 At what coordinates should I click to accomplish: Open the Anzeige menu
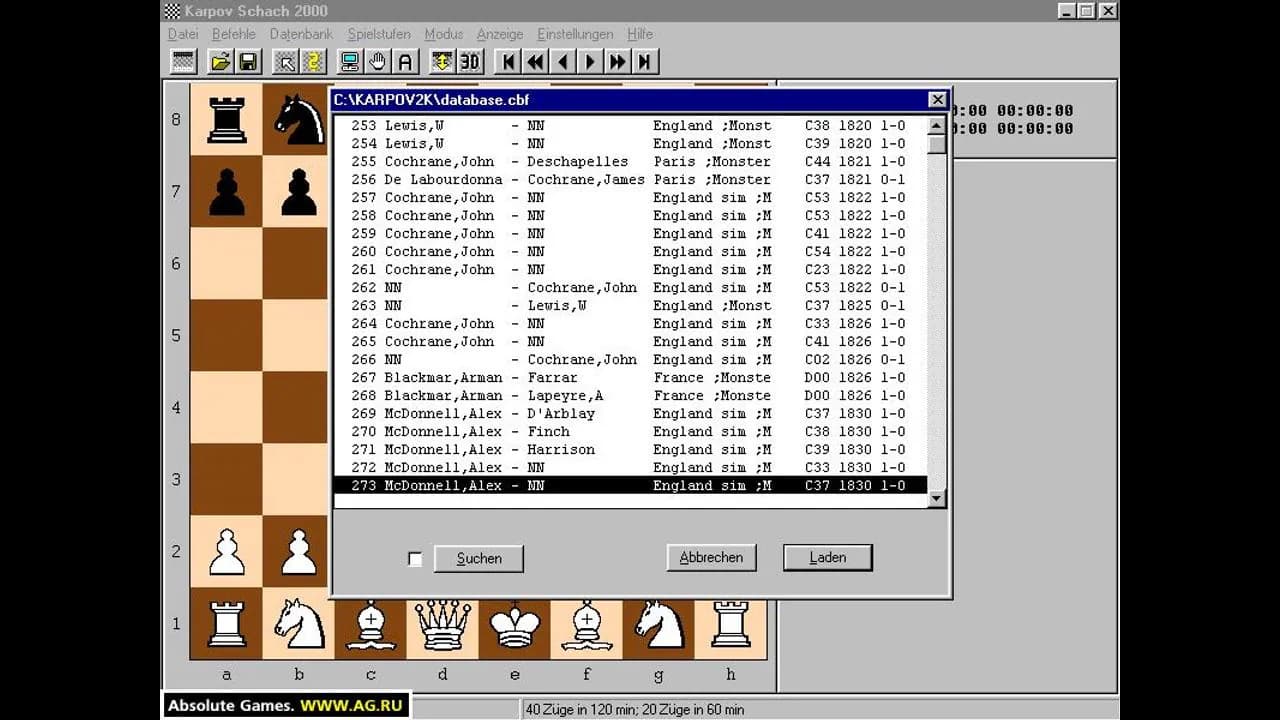tap(500, 34)
